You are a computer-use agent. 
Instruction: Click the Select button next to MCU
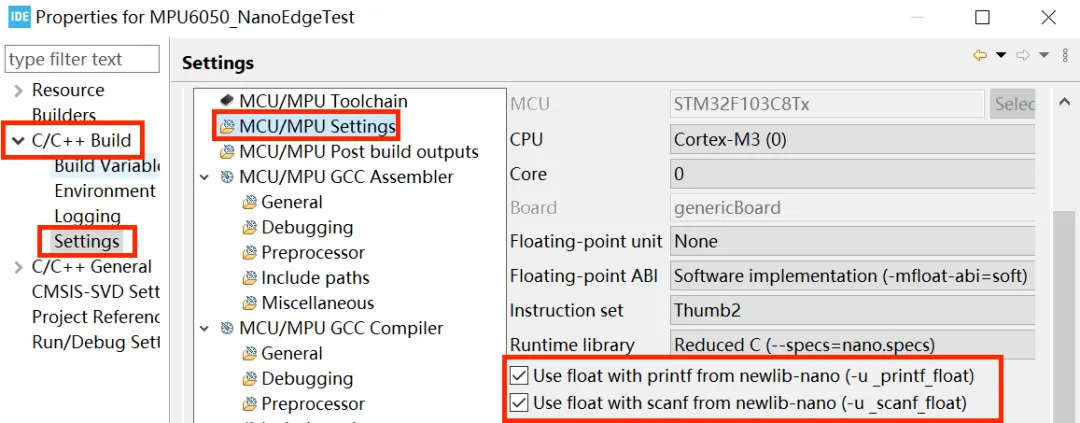click(1012, 104)
